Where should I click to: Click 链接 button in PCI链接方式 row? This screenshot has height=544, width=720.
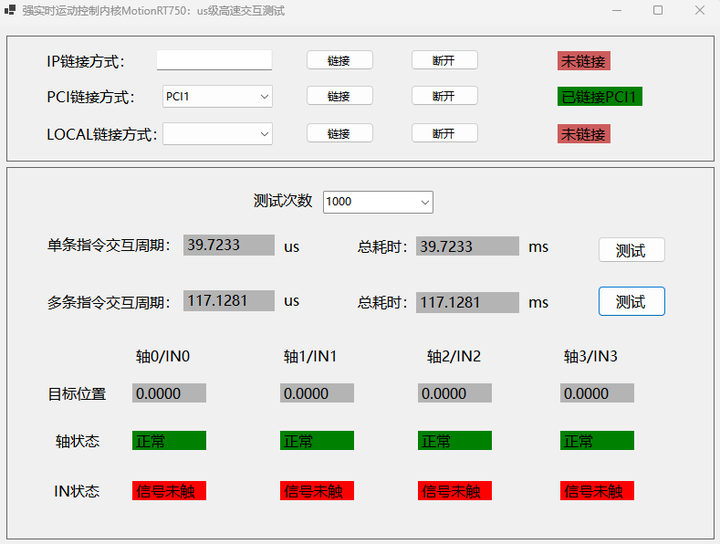[339, 96]
